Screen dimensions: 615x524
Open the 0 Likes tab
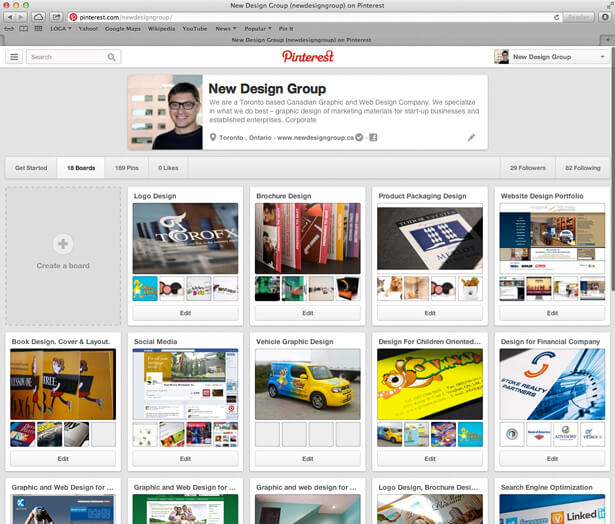coord(168,168)
